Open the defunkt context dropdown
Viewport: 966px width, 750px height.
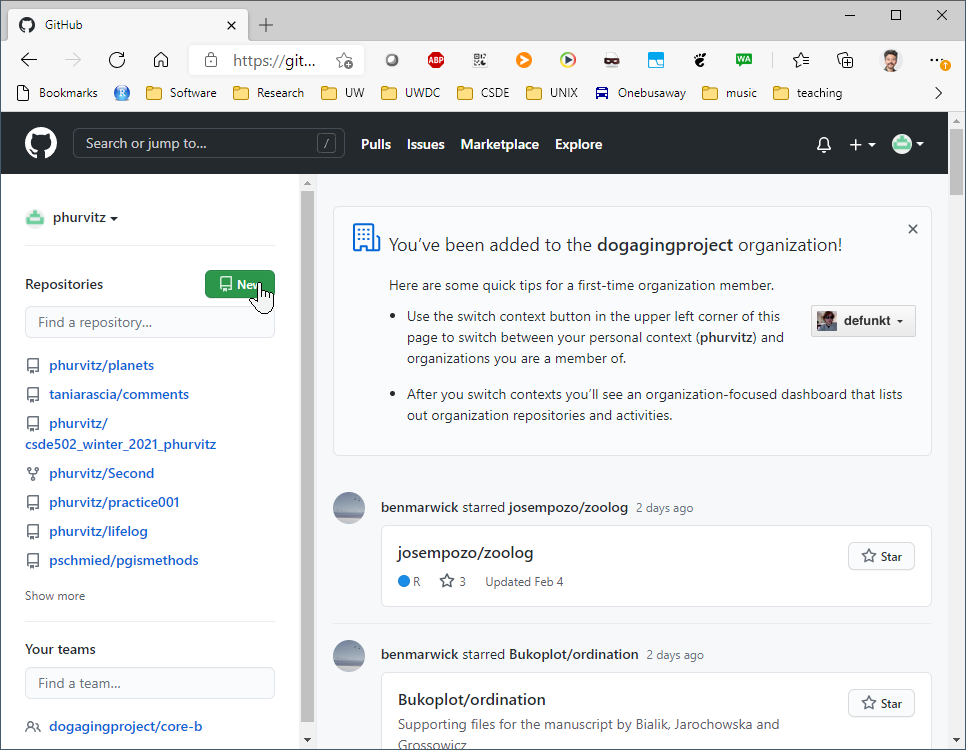(862, 320)
